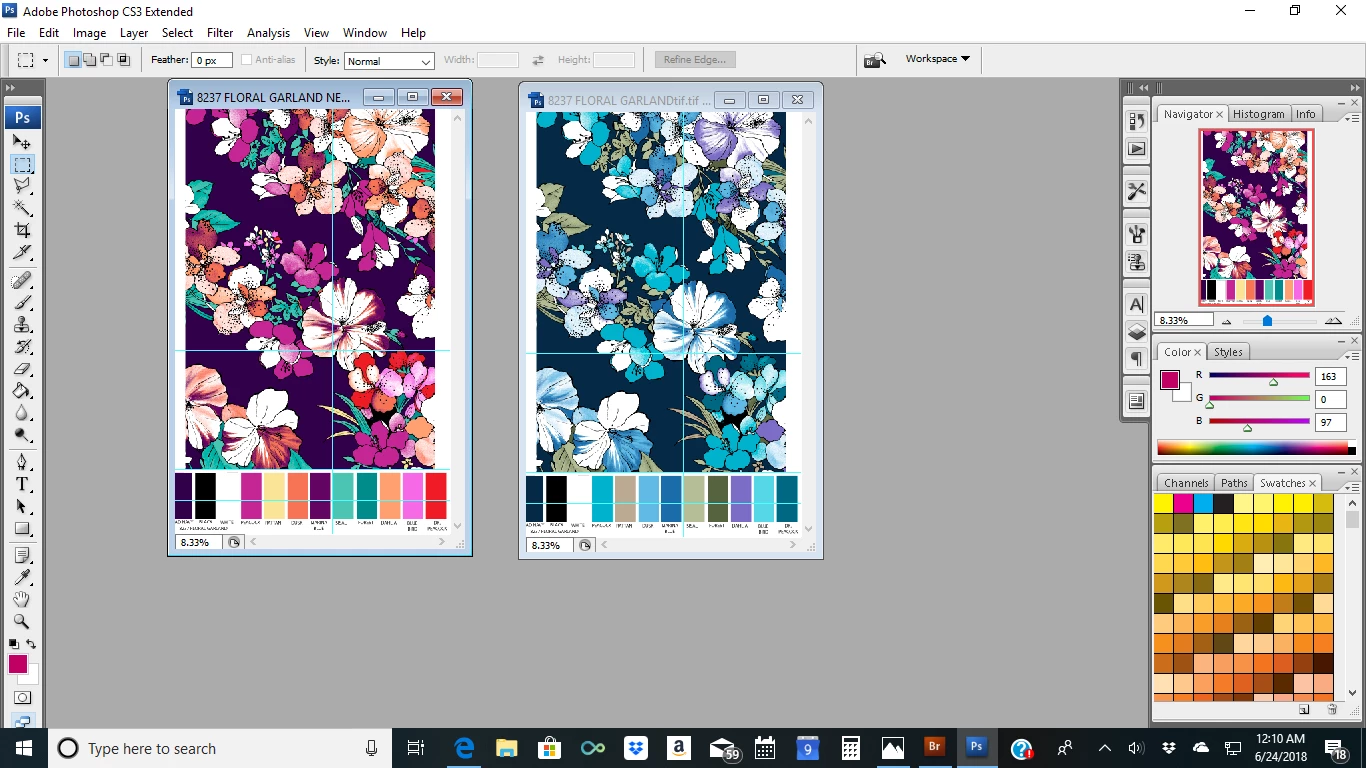Image resolution: width=1366 pixels, height=768 pixels.
Task: Open Adobe Bridge from options bar
Action: point(875,60)
